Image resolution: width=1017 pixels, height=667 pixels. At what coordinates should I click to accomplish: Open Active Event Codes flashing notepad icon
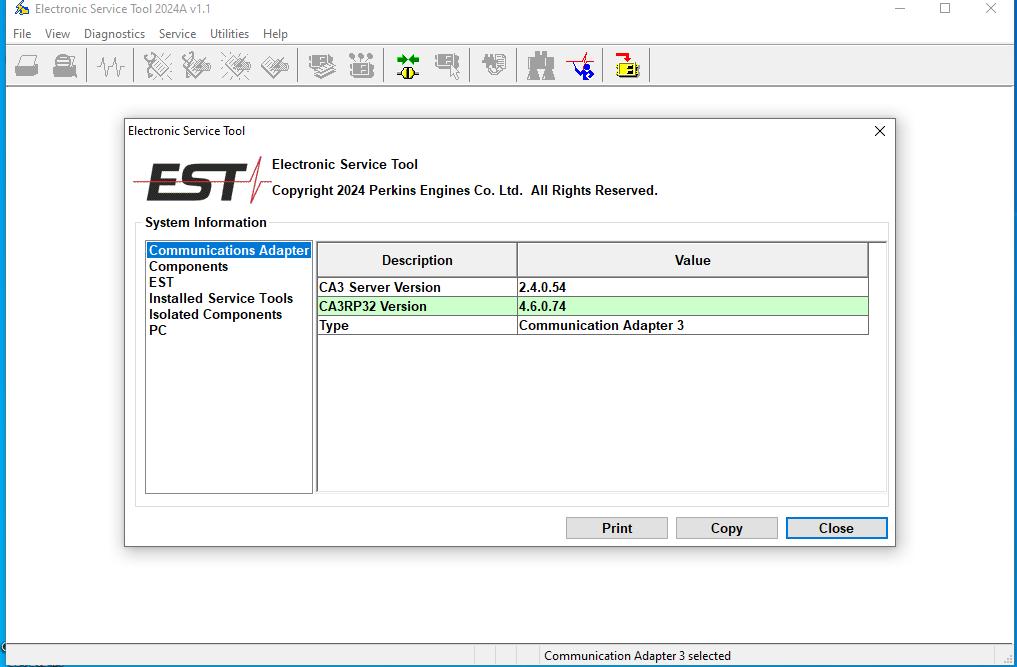(236, 66)
